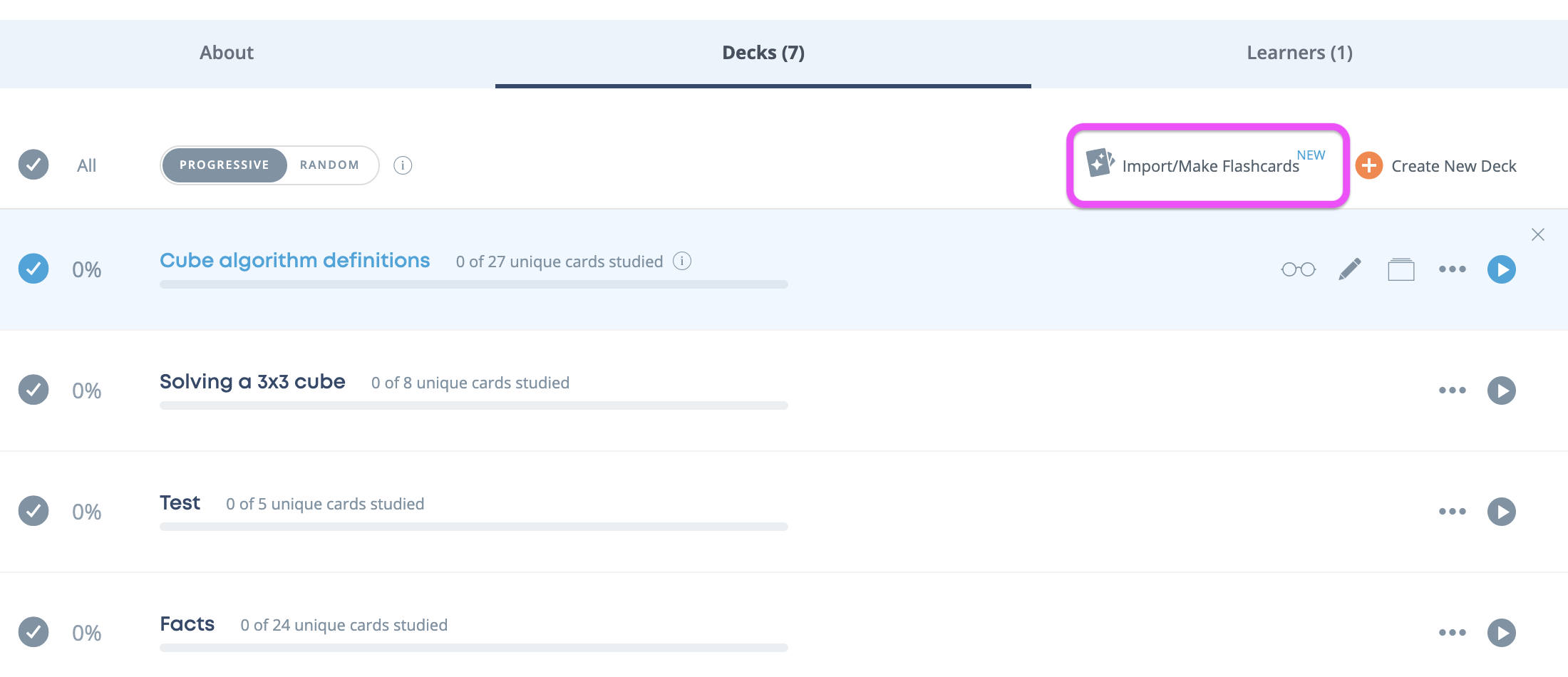Toggle the Test deck checkmark
This screenshot has width=1568, height=677.
click(x=33, y=511)
